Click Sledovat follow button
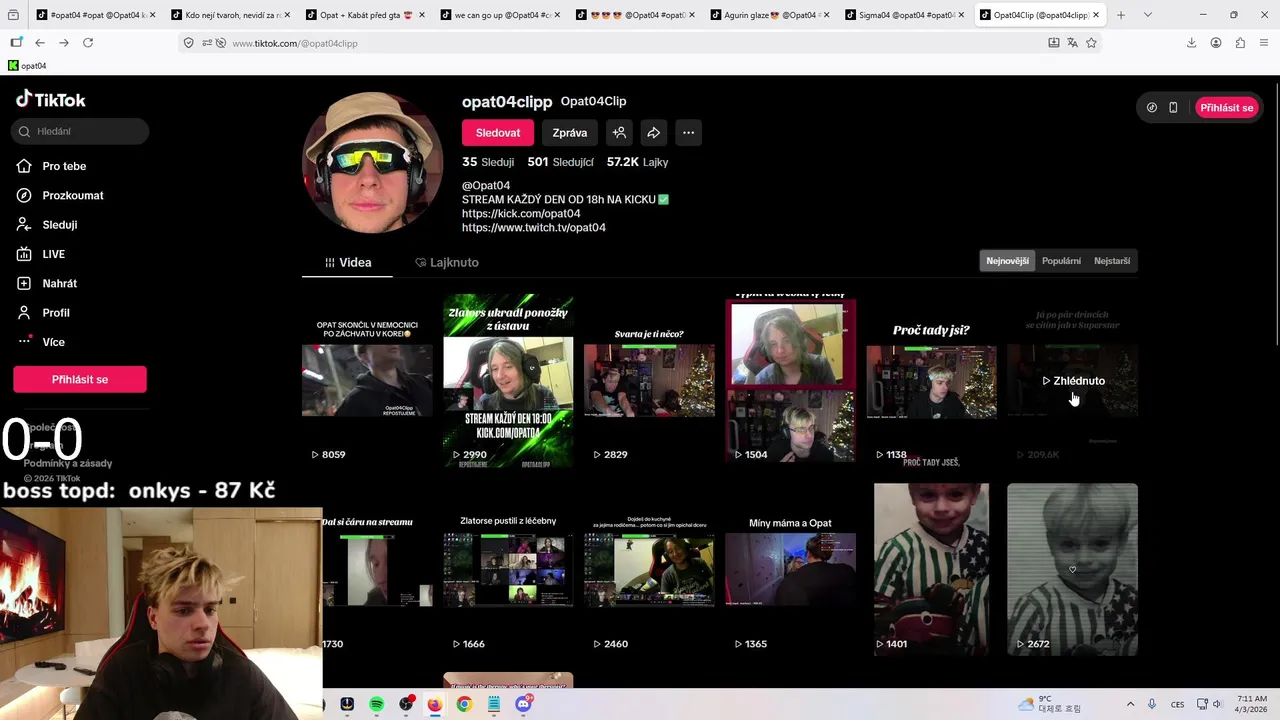Viewport: 1280px width, 720px height. [498, 133]
